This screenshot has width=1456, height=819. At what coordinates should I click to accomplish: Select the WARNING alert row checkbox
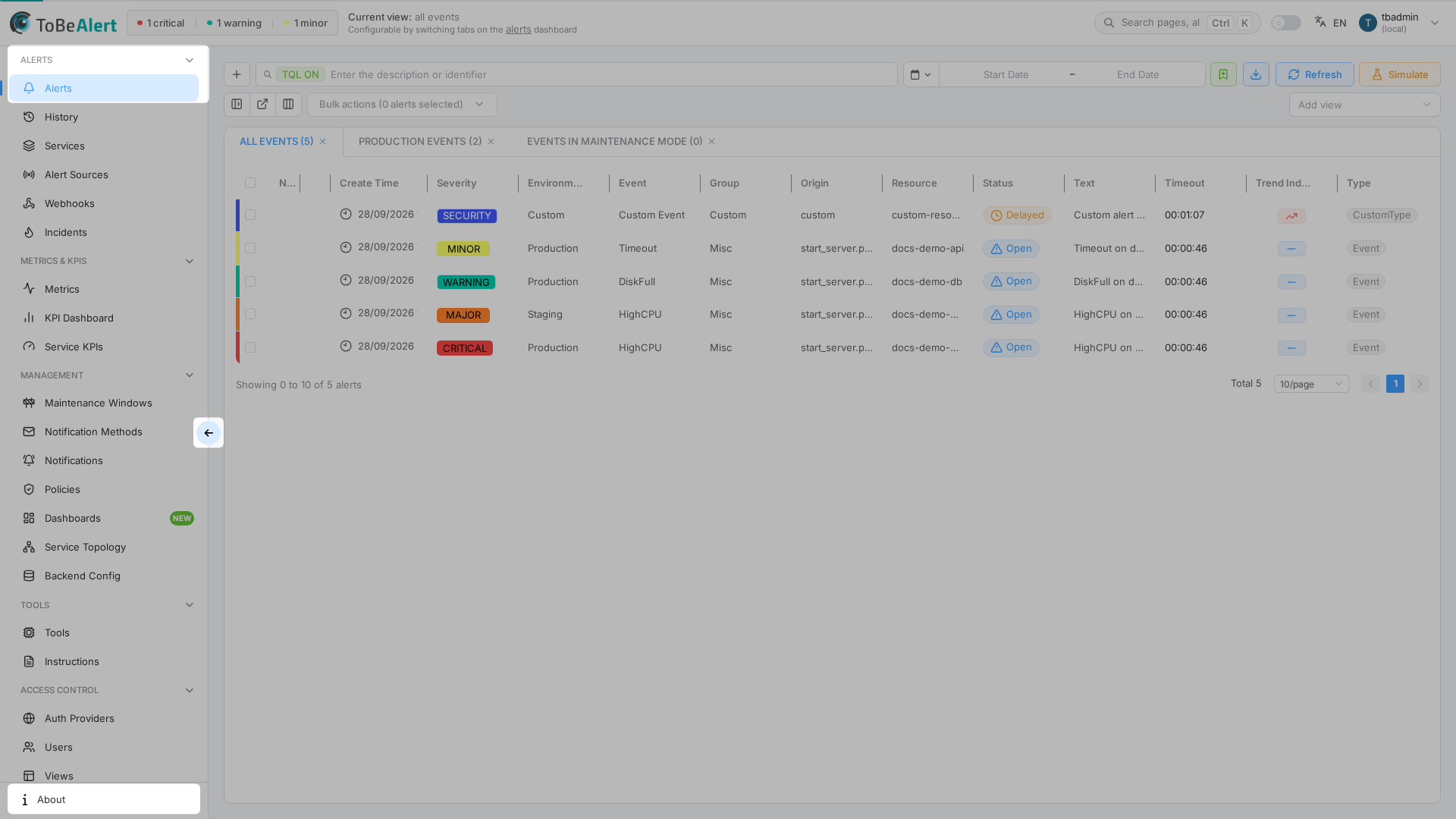[x=250, y=281]
